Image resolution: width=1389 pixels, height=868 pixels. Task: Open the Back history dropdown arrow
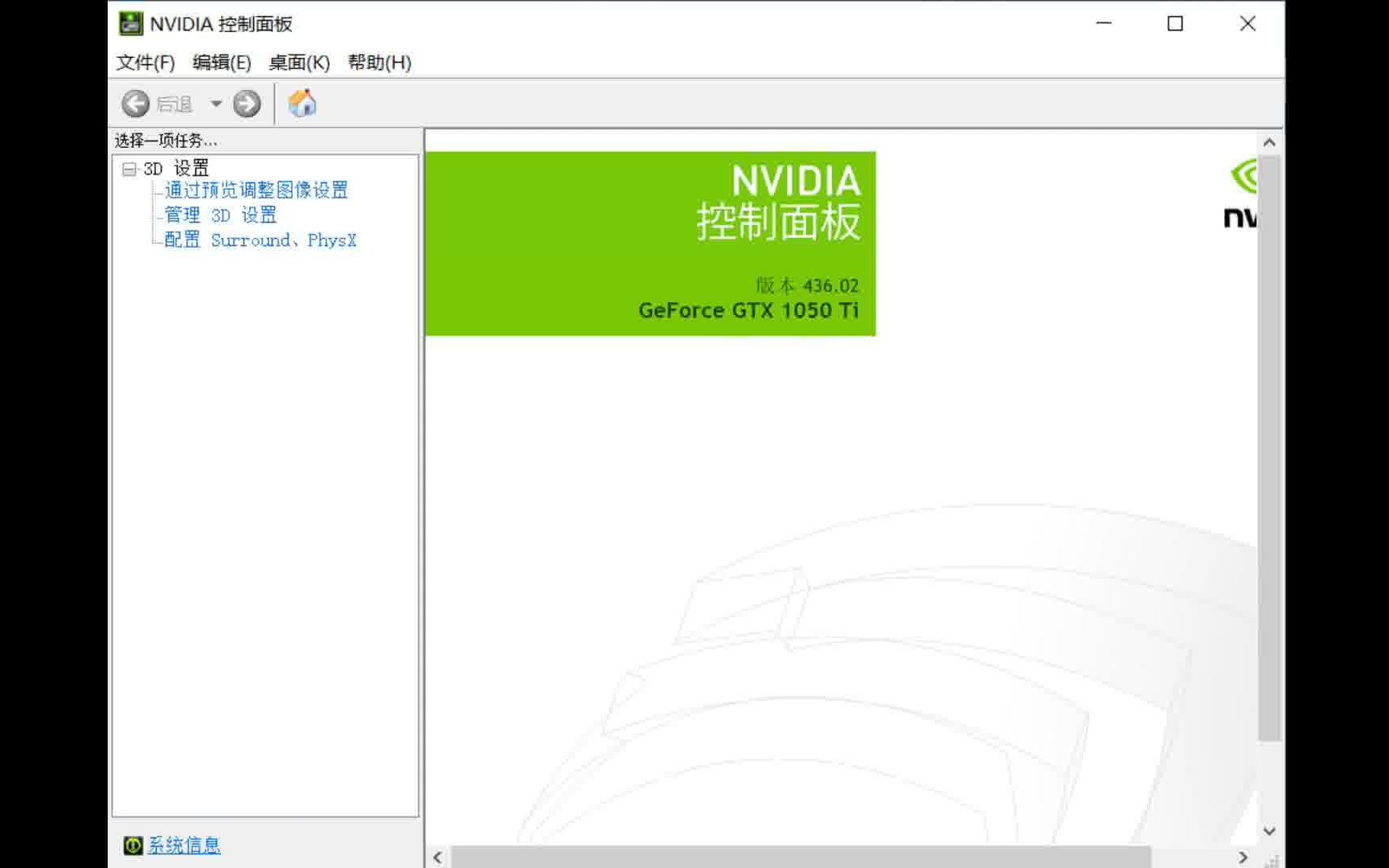click(215, 104)
